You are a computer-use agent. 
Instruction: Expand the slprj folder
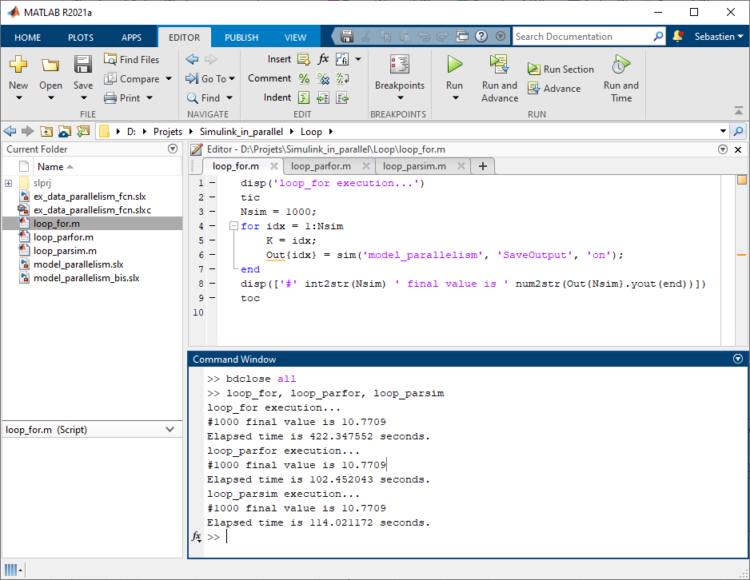pos(8,183)
